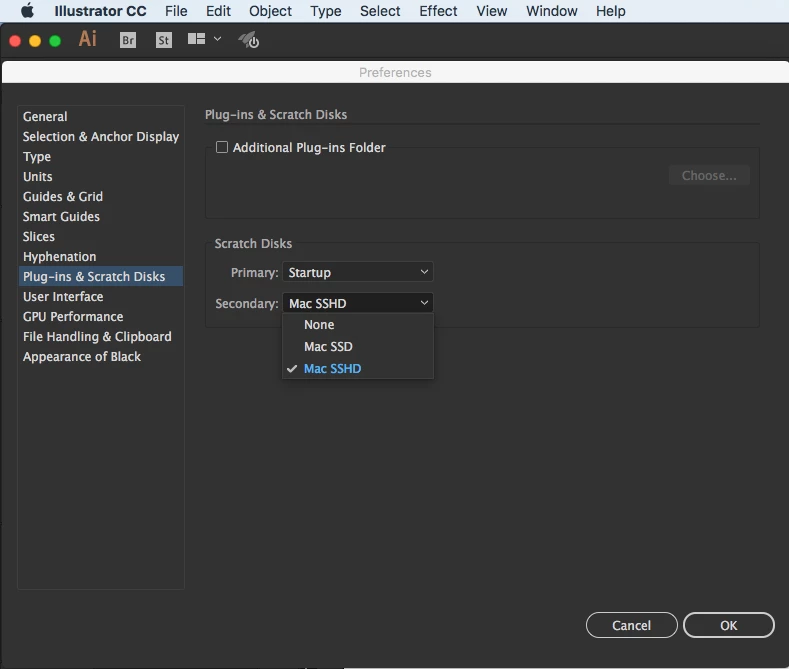Open the Object menu

tap(270, 11)
